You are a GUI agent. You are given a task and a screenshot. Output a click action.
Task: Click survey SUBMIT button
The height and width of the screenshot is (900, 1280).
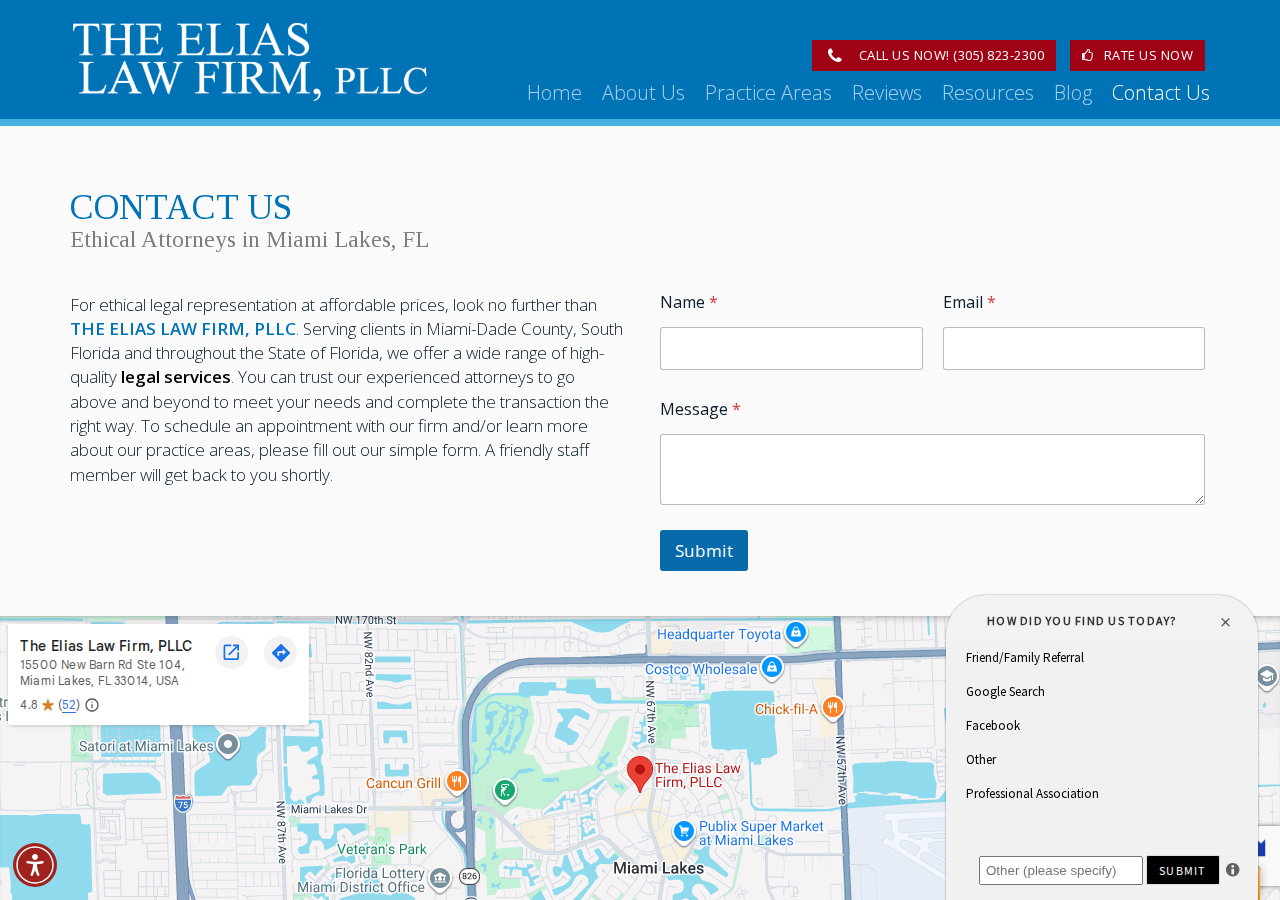tap(1183, 870)
